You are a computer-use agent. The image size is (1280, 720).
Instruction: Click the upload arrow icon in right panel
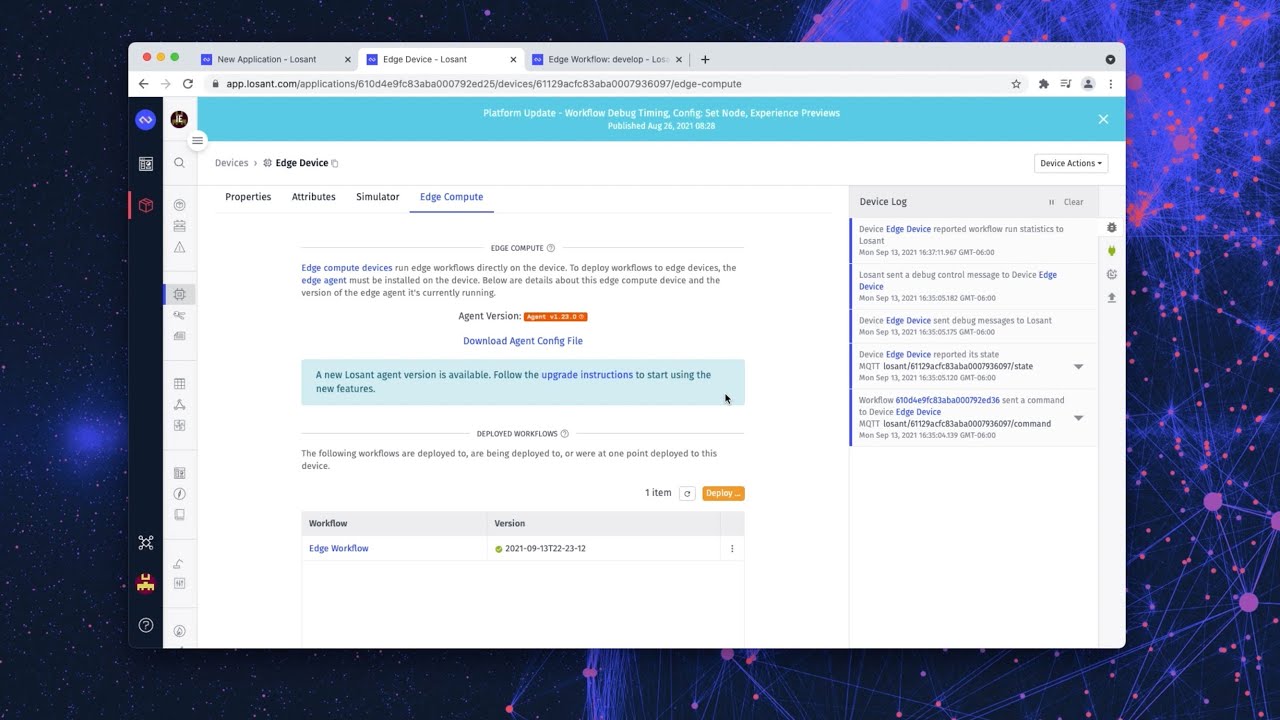pos(1111,297)
